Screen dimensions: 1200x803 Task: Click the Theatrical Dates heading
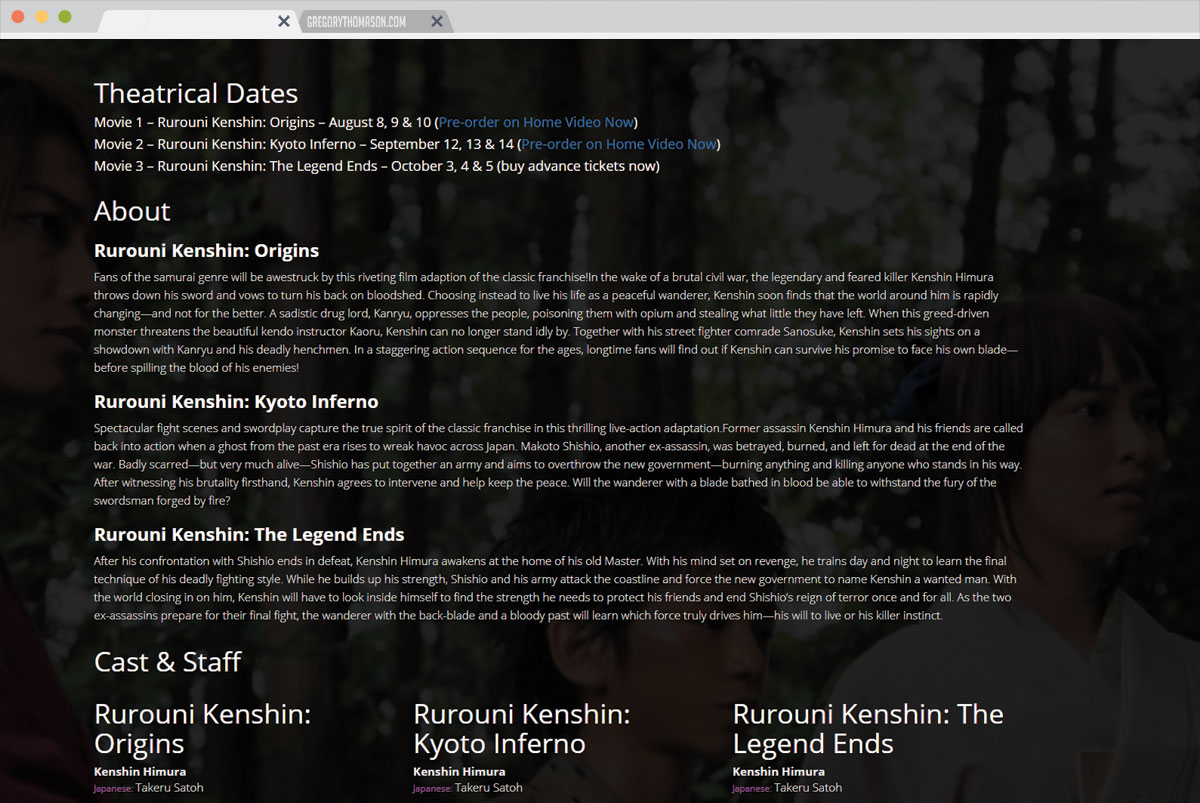(x=196, y=93)
